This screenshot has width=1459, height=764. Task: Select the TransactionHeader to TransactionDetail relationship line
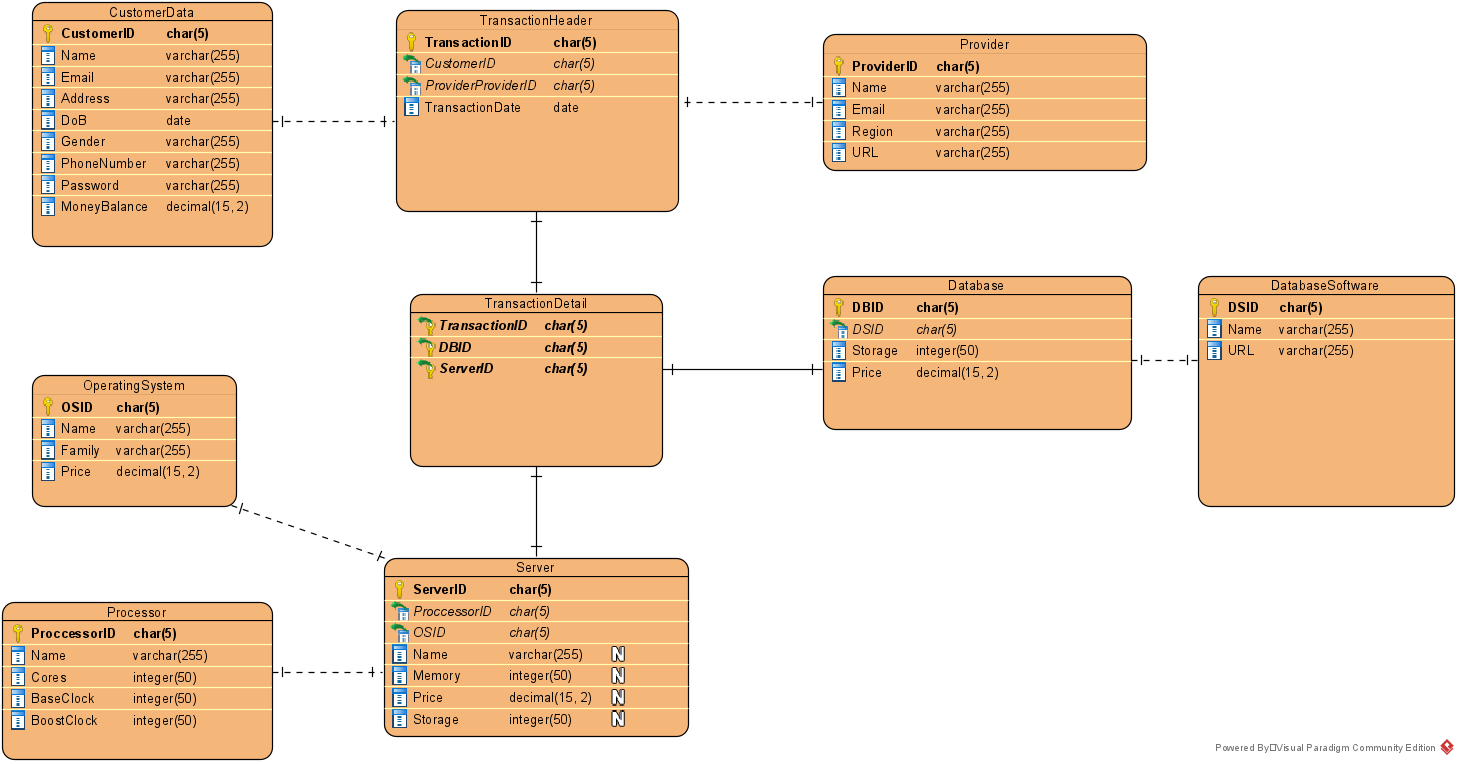point(536,253)
